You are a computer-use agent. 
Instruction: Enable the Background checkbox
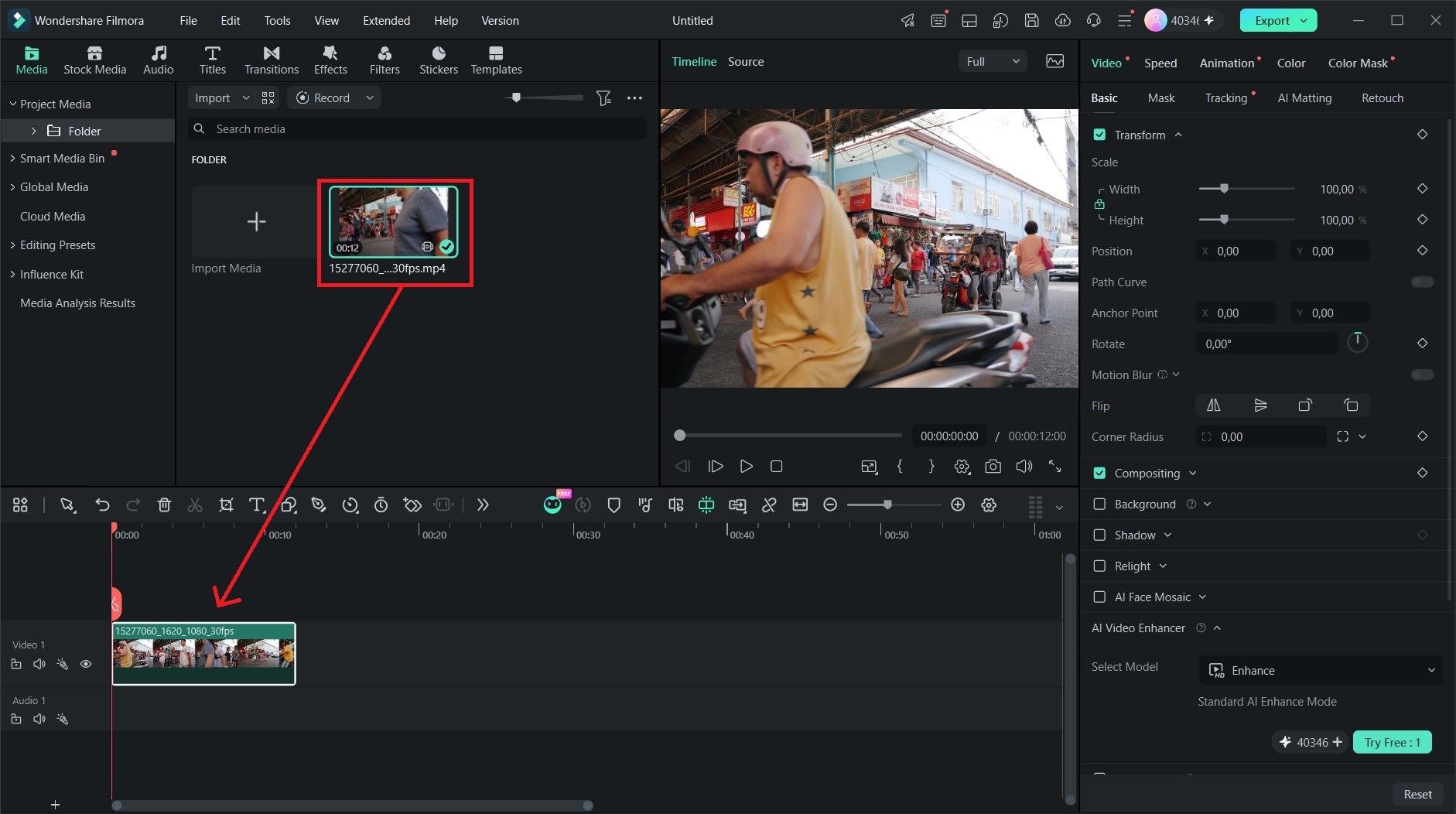point(1099,504)
